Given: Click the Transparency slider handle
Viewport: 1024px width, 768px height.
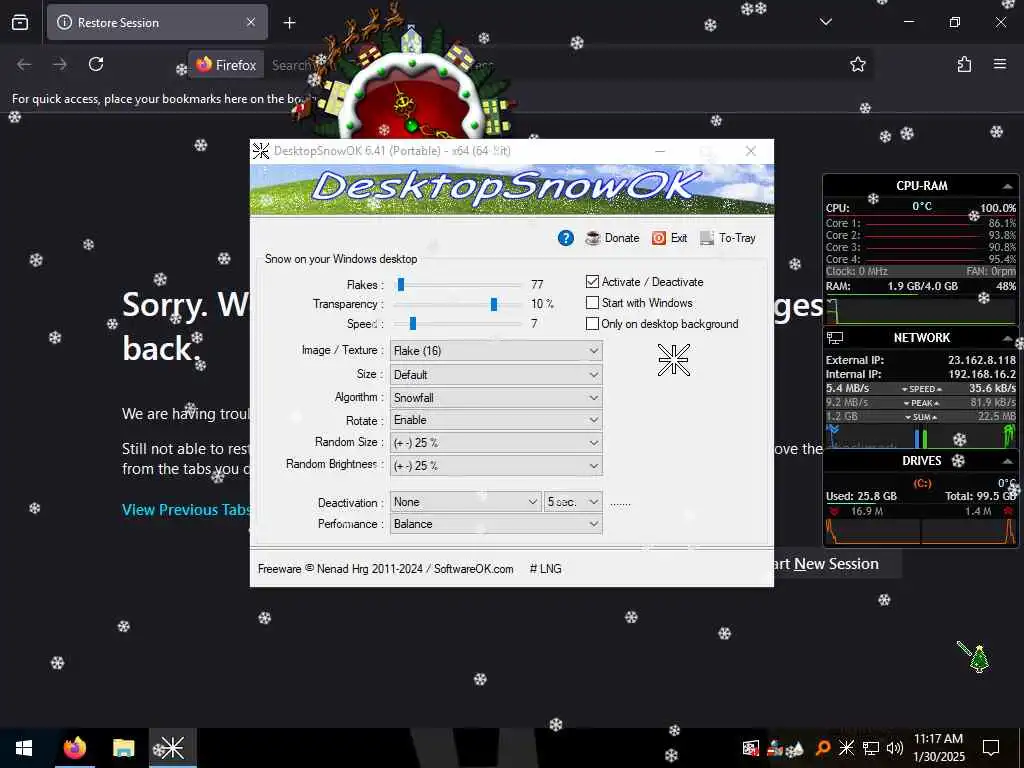Looking at the screenshot, I should pos(494,304).
